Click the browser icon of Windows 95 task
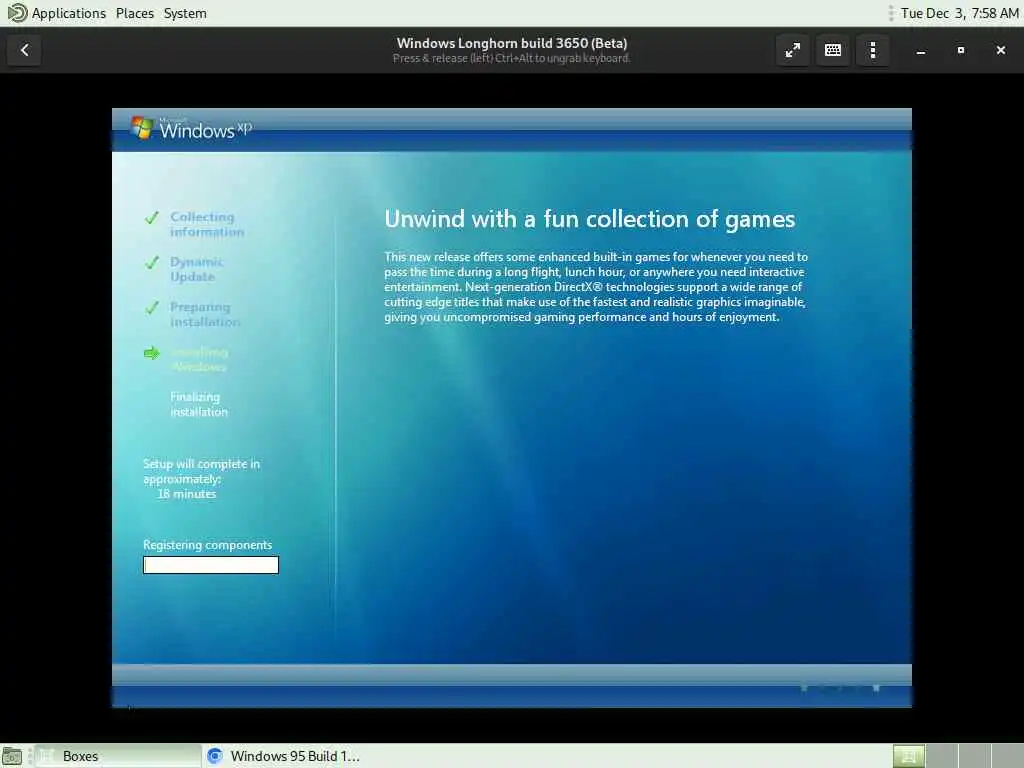This screenshot has height=768, width=1024. [215, 756]
